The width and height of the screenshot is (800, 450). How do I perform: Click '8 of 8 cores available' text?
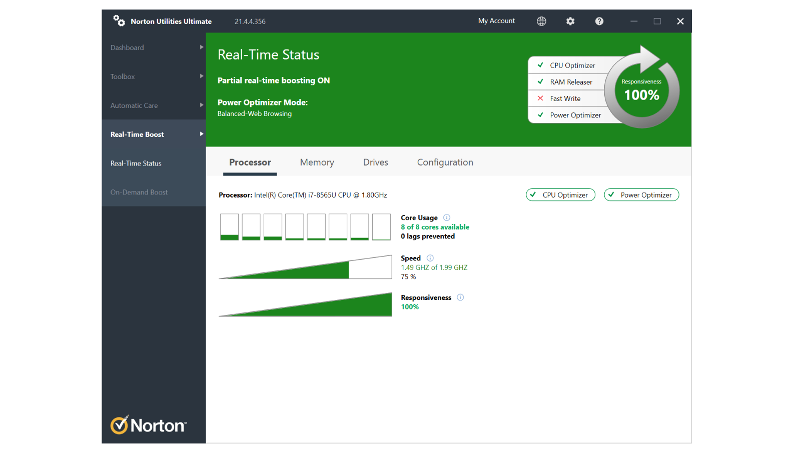click(435, 227)
